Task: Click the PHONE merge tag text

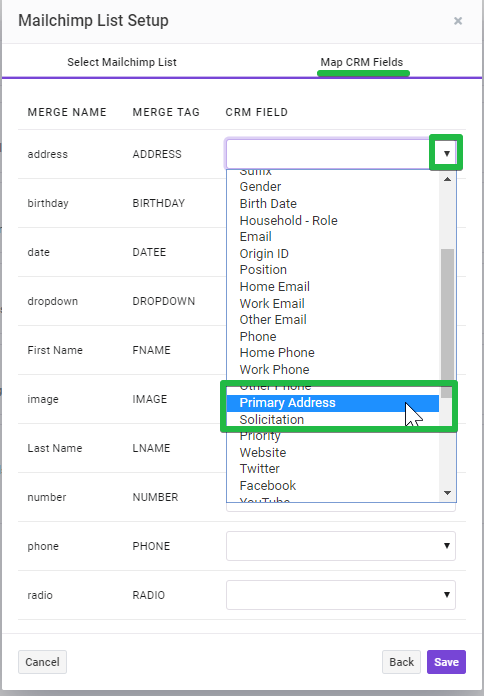Action: (151, 546)
